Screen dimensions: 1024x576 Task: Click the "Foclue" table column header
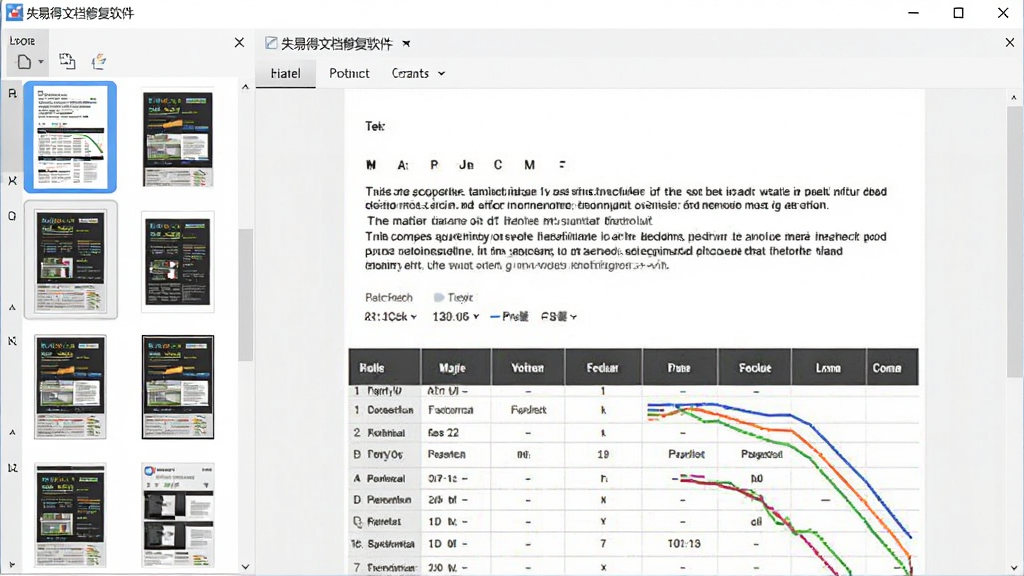click(x=755, y=368)
